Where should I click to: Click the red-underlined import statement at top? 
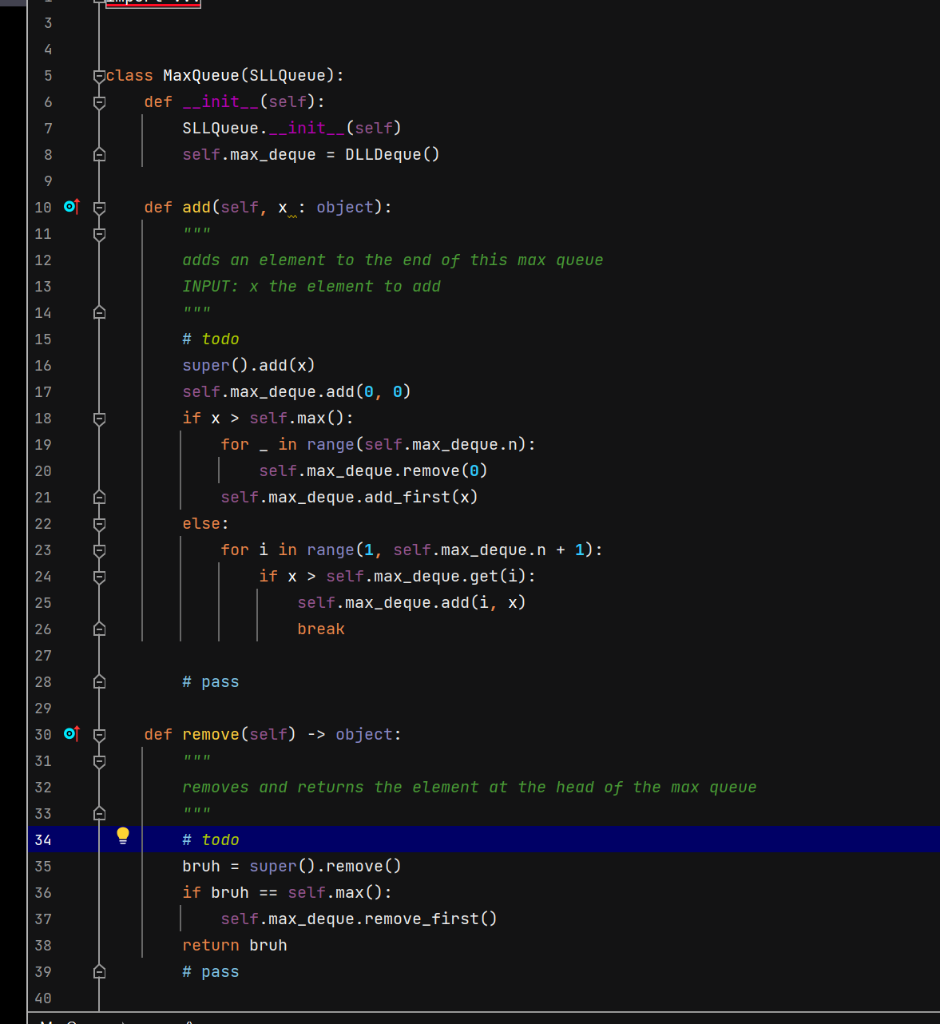(x=152, y=3)
